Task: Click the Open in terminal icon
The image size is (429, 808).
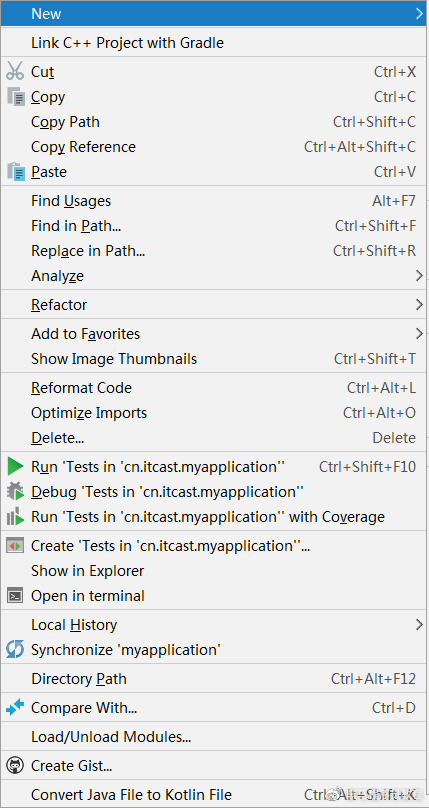Action: [x=15, y=596]
